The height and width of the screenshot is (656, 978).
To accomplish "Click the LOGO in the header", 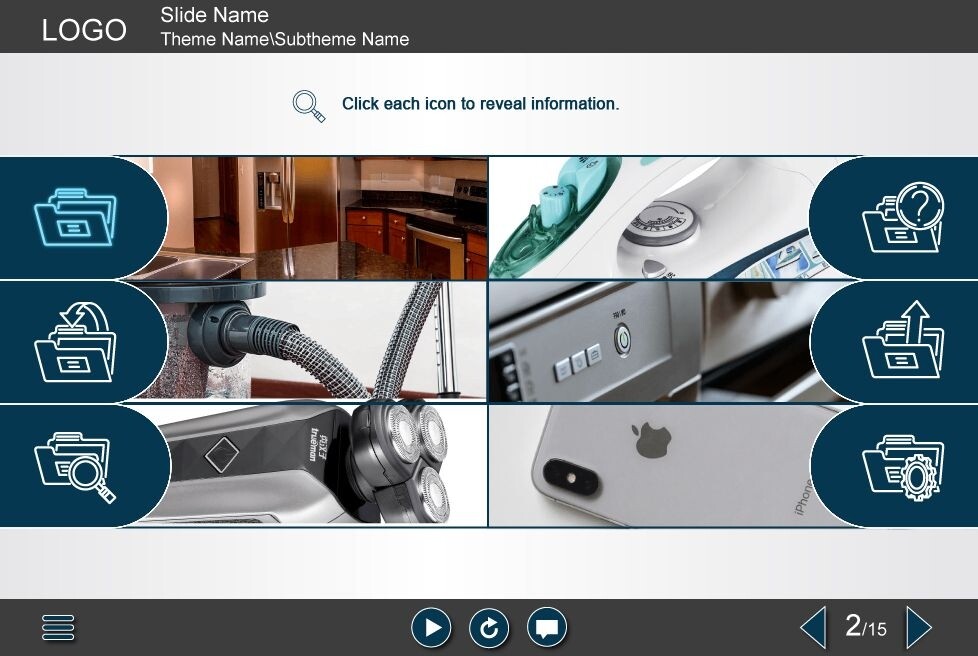I will 84,30.
